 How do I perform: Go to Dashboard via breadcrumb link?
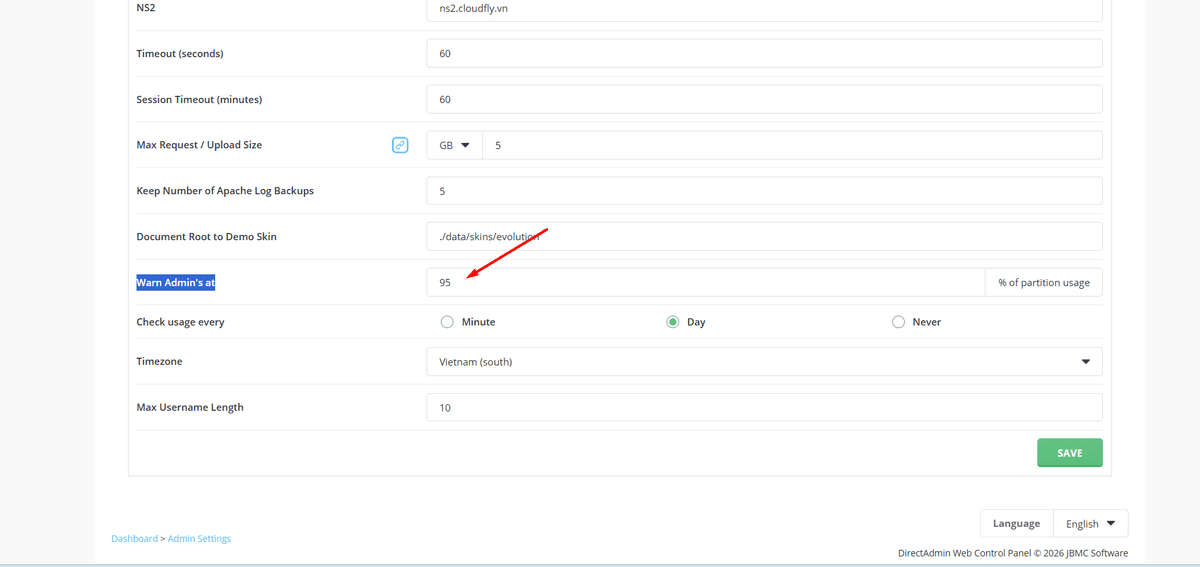pos(134,539)
